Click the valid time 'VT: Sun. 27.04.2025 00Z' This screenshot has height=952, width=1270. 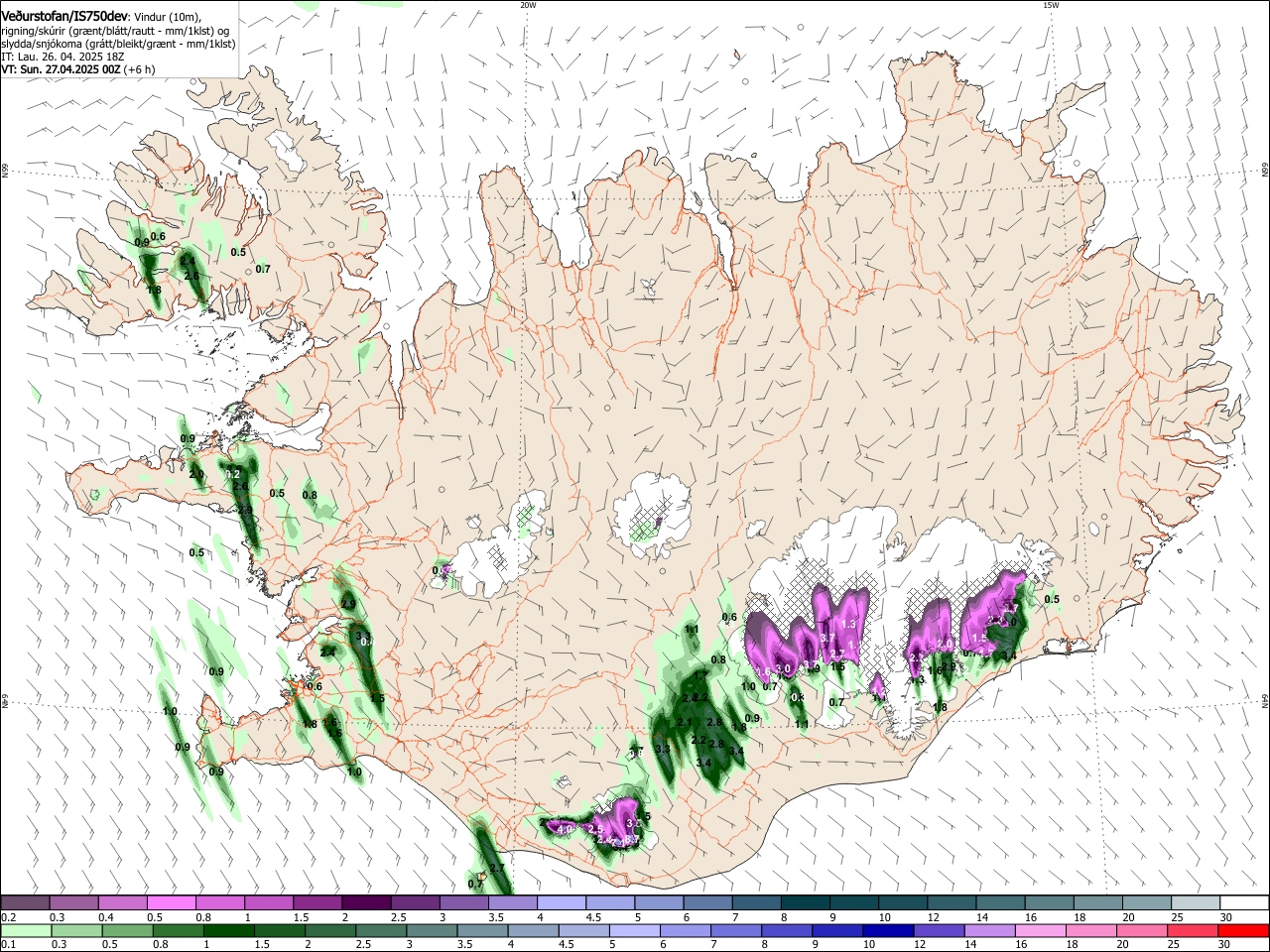pyautogui.click(x=61, y=69)
